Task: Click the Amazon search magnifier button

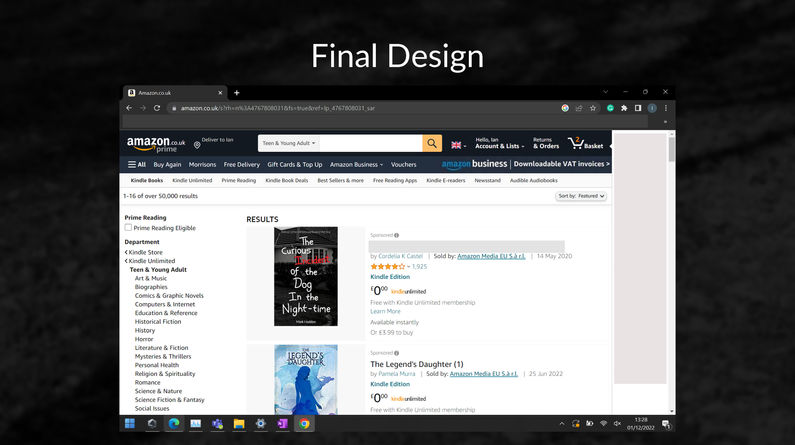Action: point(432,143)
